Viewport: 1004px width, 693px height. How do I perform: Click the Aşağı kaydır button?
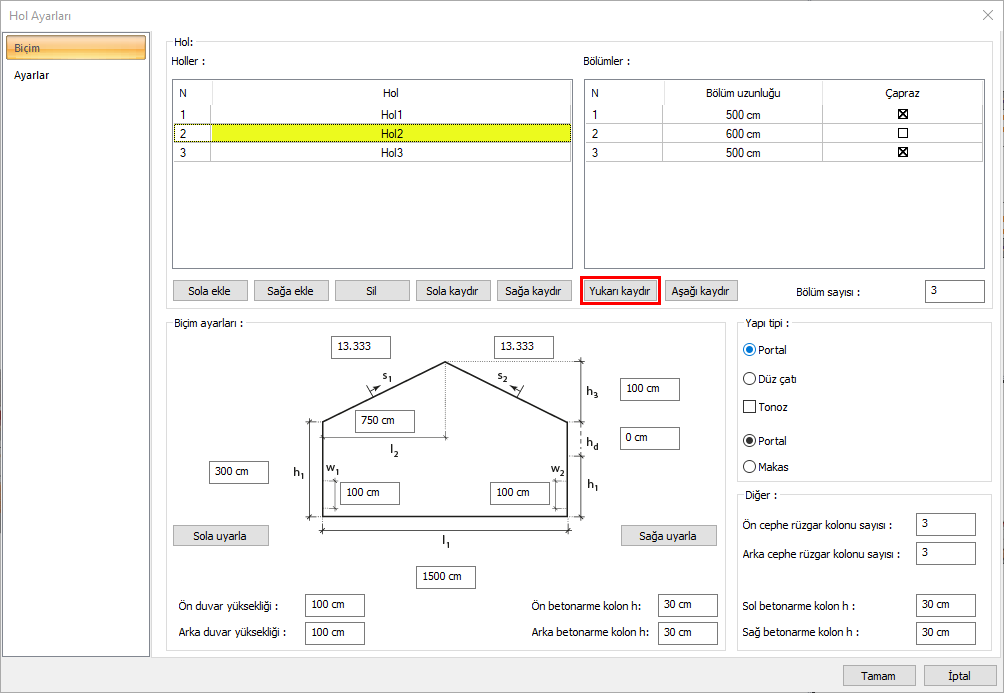point(701,291)
